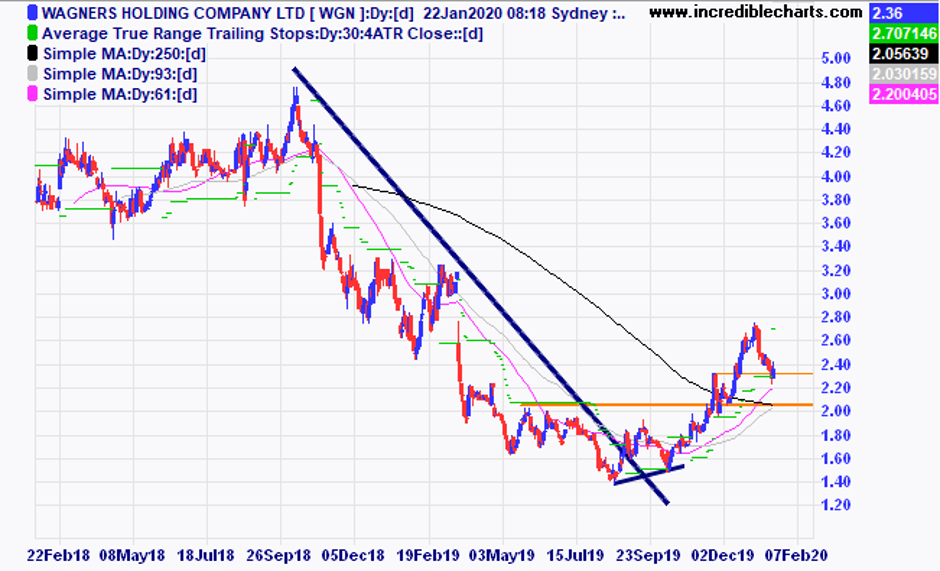Click the green ATR Trailing Stops legend swatch
The width and height of the screenshot is (940, 571).
[x=32, y=33]
